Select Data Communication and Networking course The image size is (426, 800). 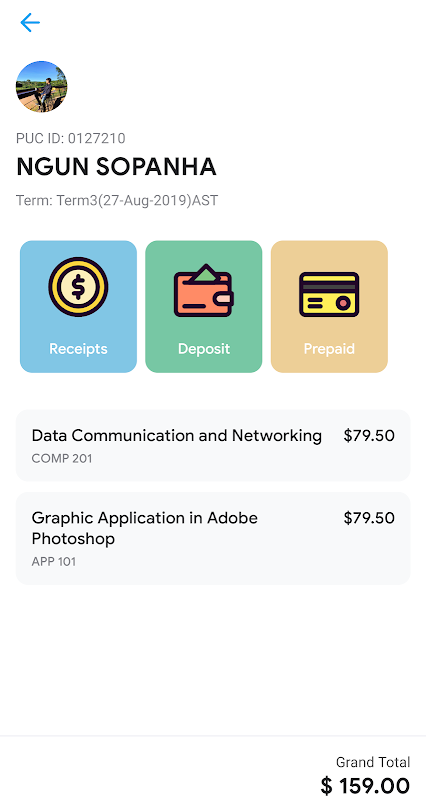213,445
